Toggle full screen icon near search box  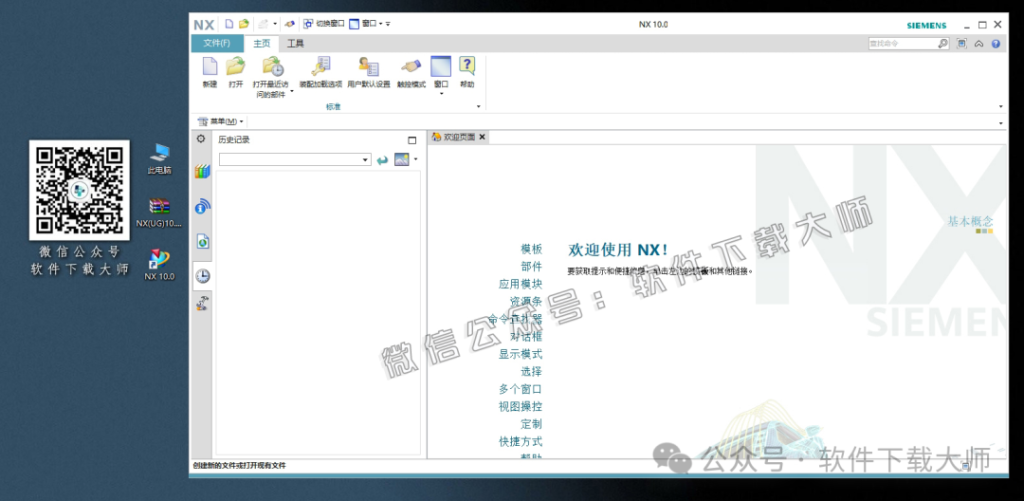pyautogui.click(x=961, y=44)
